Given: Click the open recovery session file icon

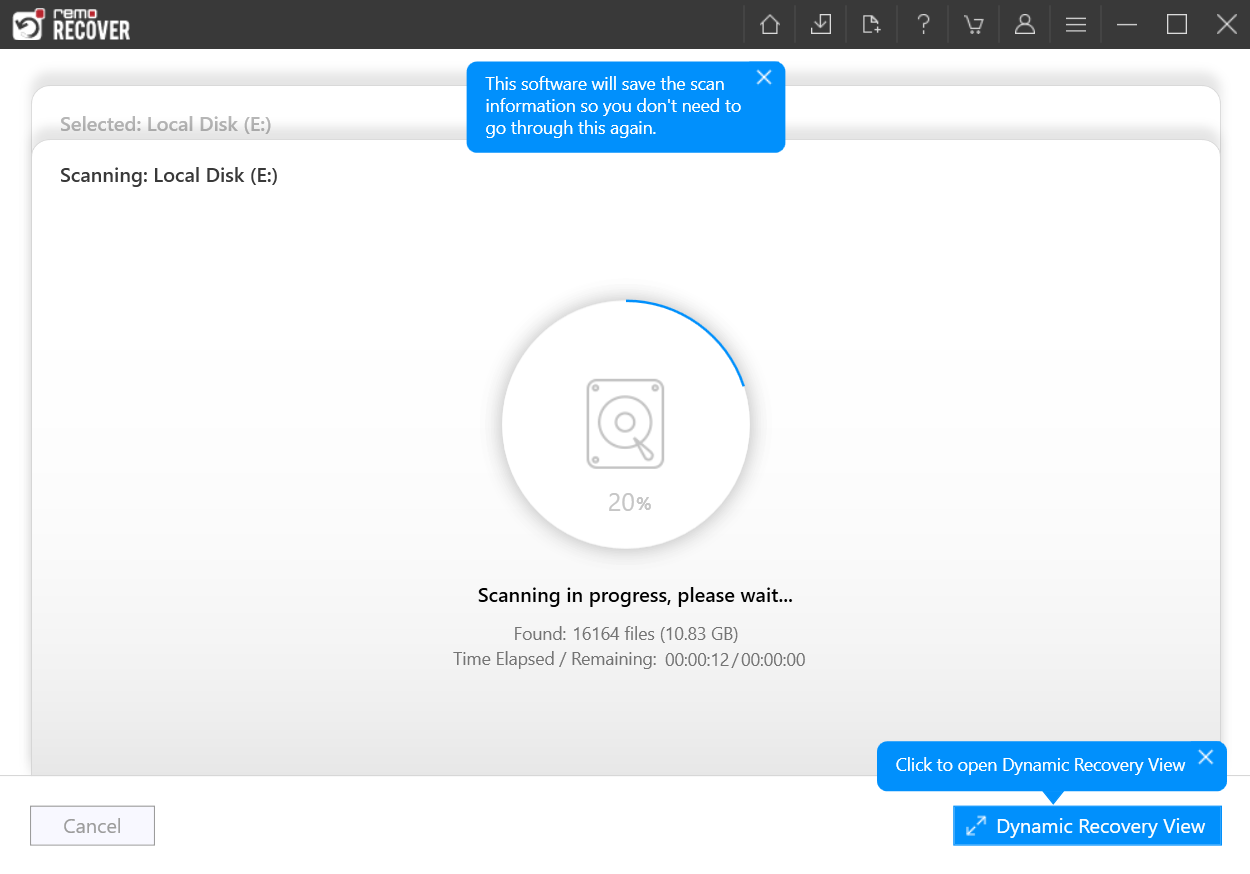Looking at the screenshot, I should point(871,24).
